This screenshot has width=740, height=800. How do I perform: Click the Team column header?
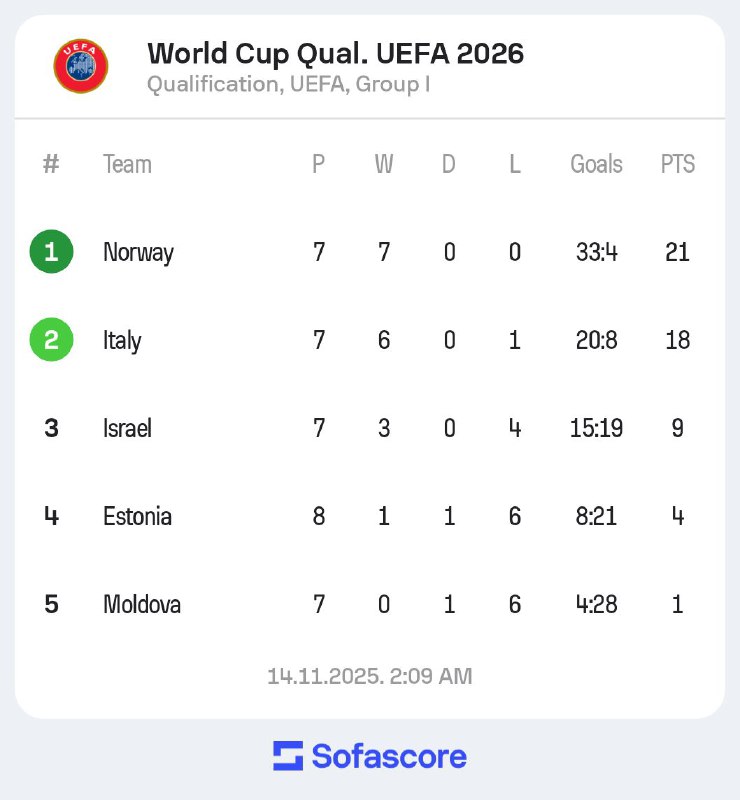(x=127, y=164)
